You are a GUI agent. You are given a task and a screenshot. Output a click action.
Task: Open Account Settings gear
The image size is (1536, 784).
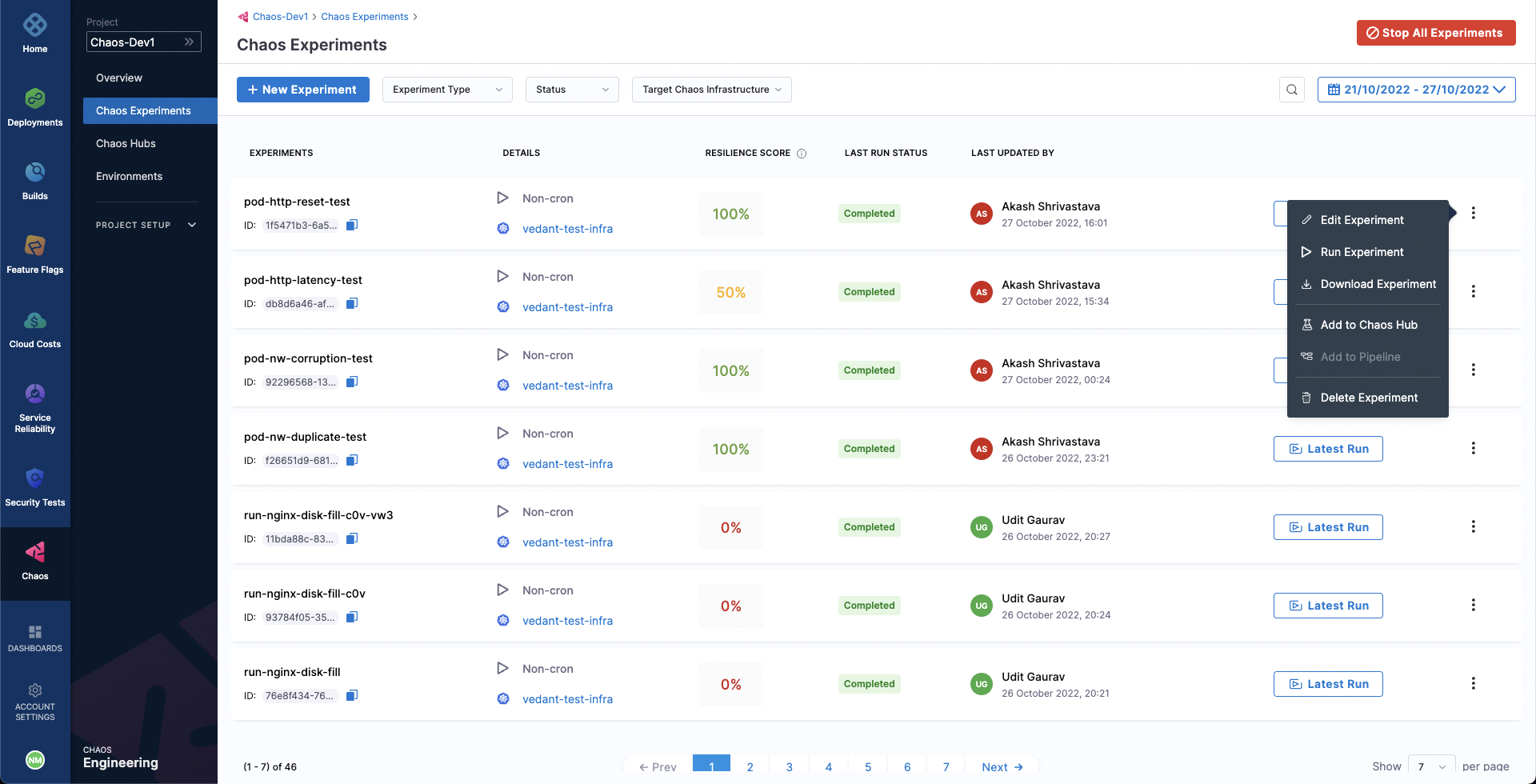34,699
